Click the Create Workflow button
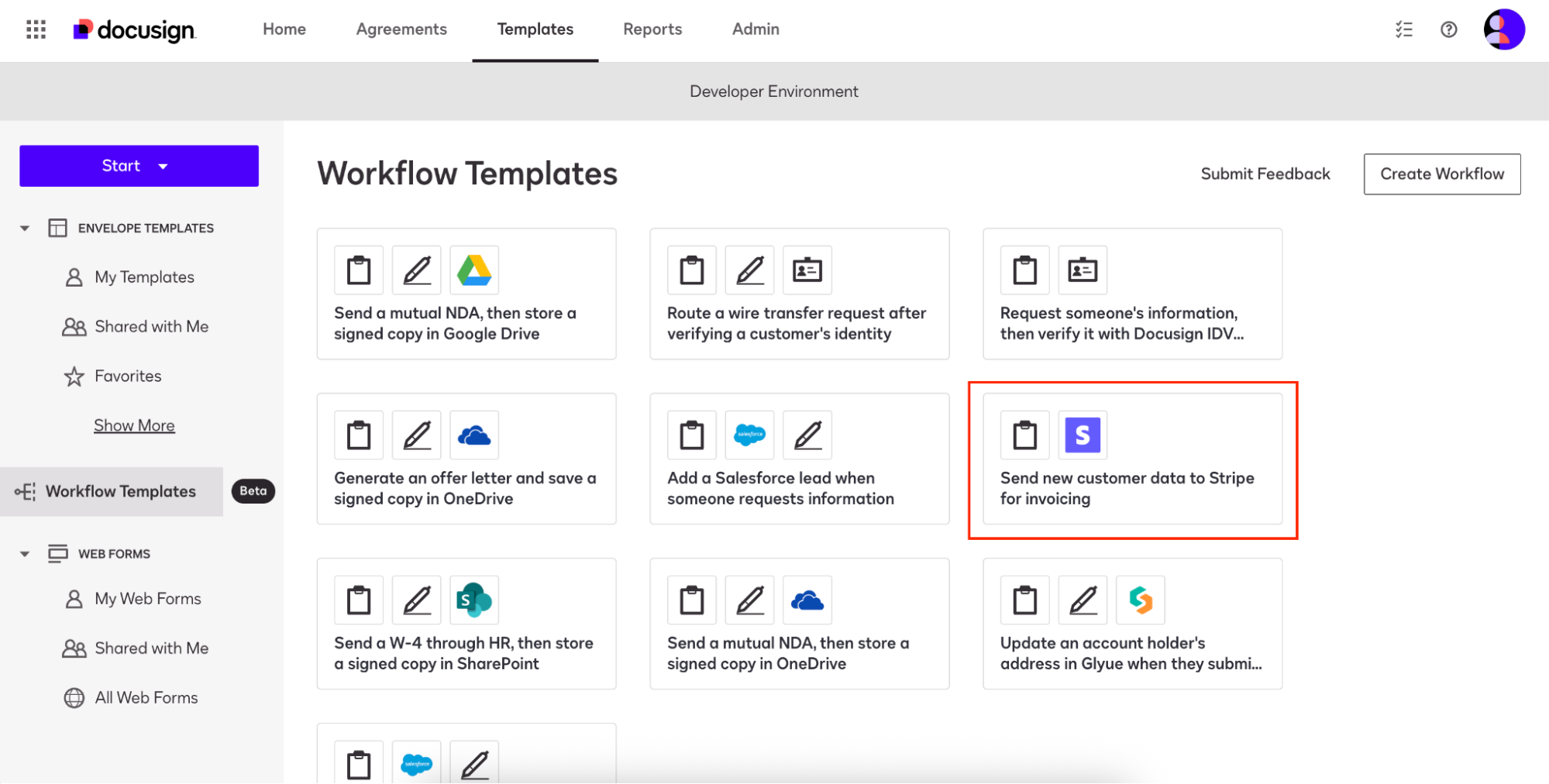The width and height of the screenshot is (1549, 784). [1441, 174]
